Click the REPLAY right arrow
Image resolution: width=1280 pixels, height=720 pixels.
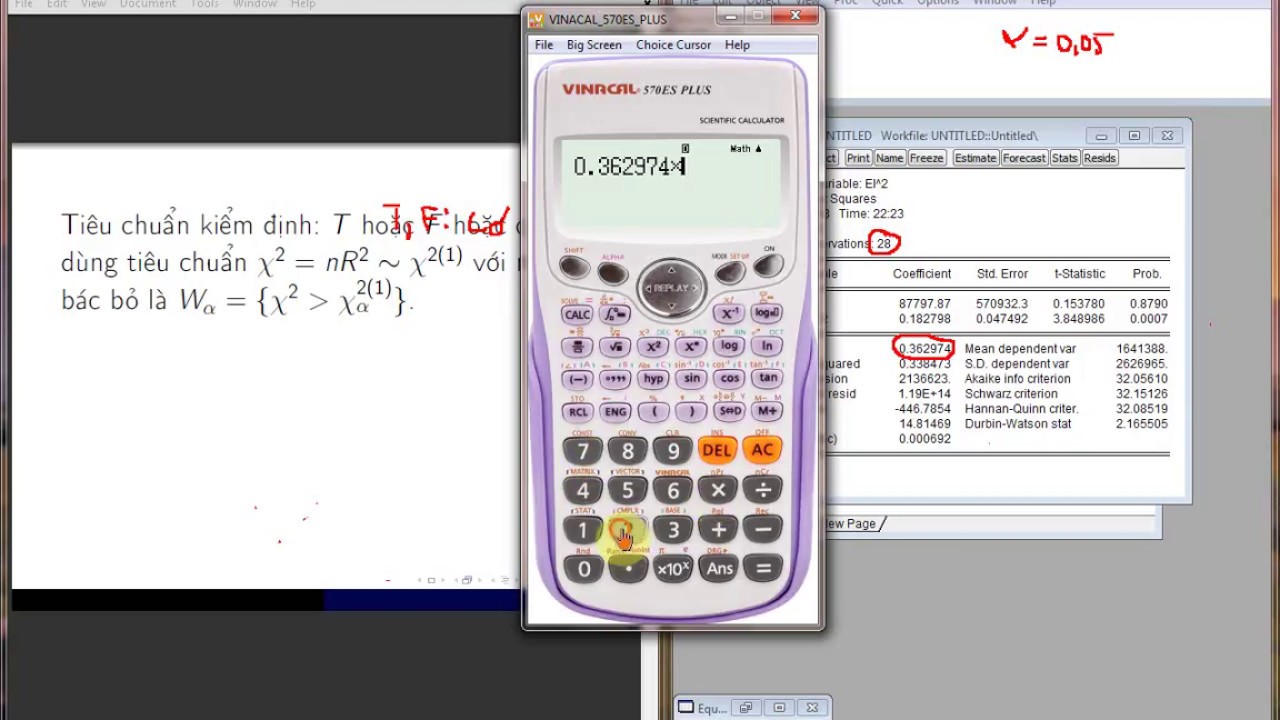(x=695, y=288)
